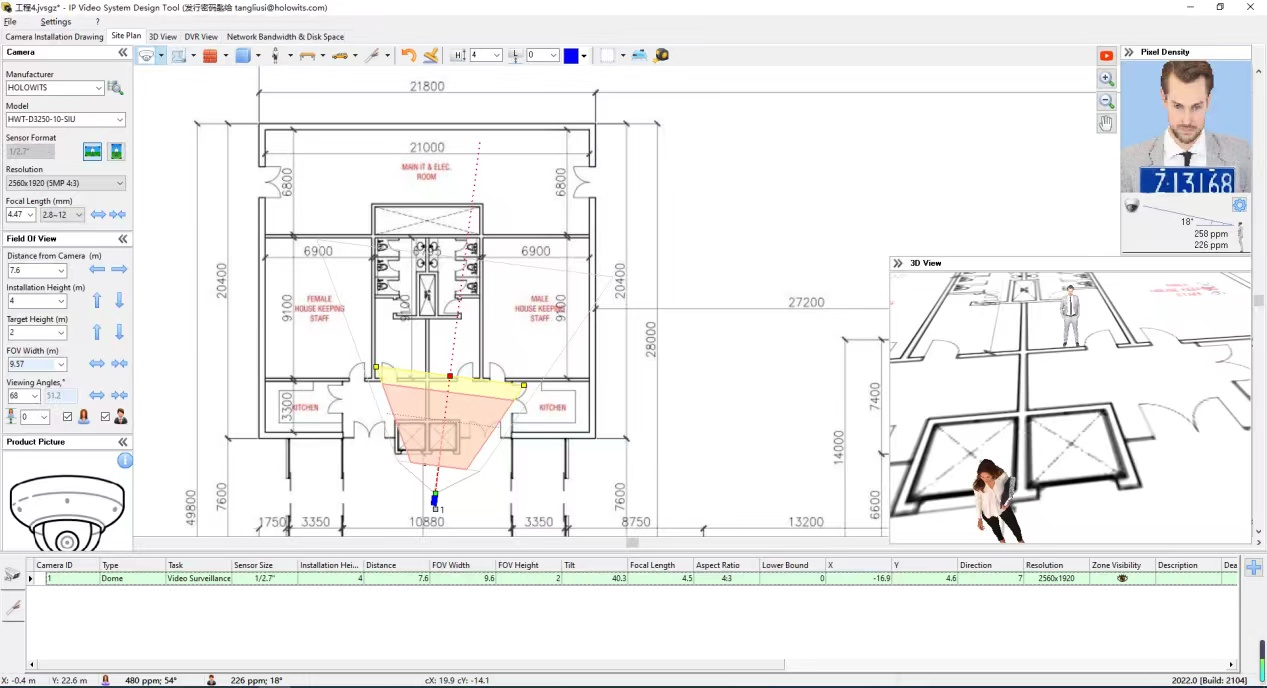Open the Manufacturer dropdown
Image resolution: width=1267 pixels, height=688 pixels.
[x=99, y=88]
